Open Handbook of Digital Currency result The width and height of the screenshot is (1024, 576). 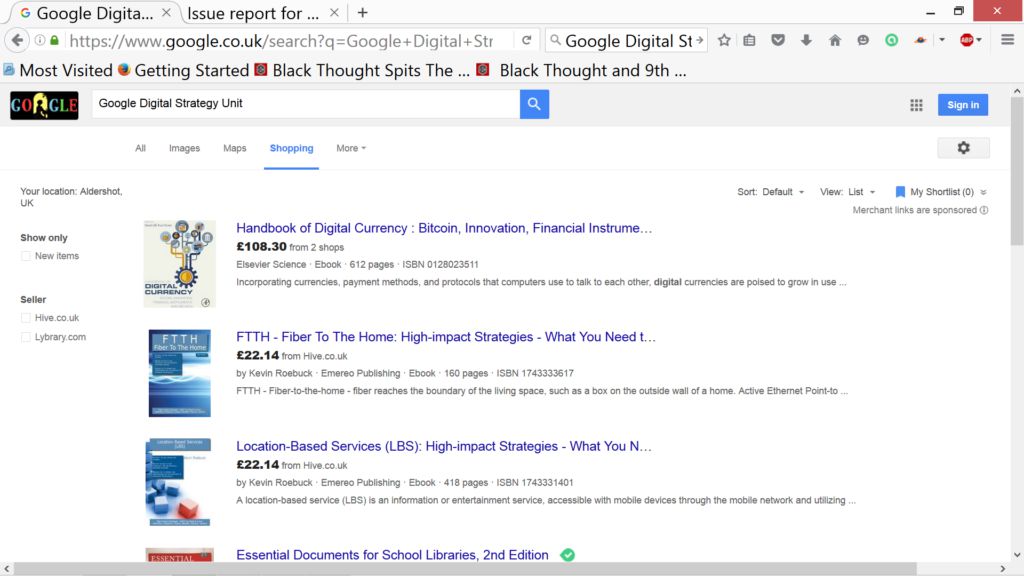444,228
